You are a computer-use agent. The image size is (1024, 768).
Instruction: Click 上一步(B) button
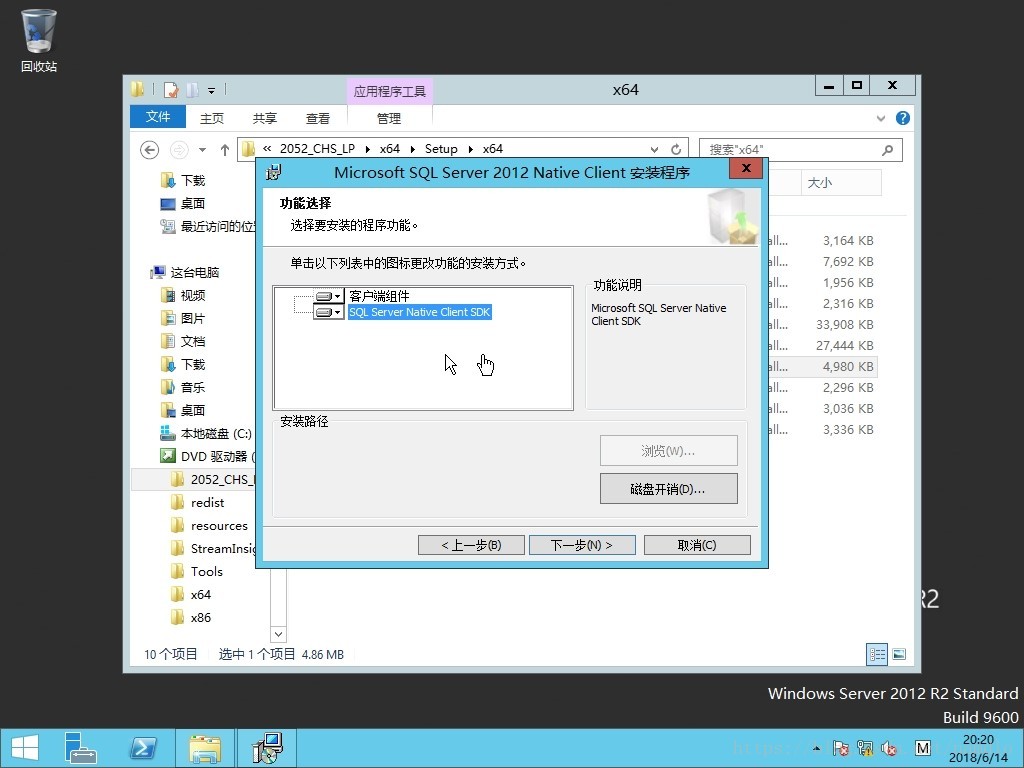click(471, 545)
